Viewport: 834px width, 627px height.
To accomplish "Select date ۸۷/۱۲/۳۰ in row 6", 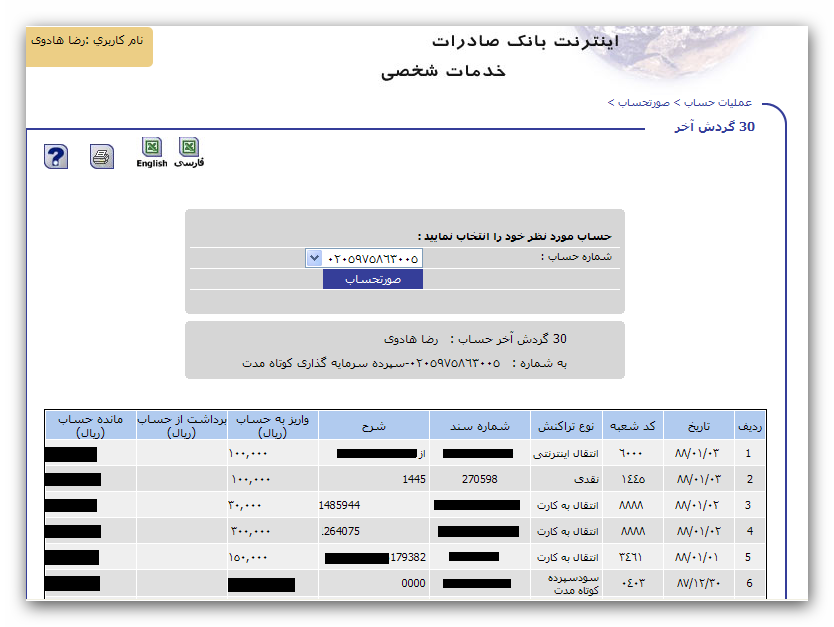I will click(699, 583).
